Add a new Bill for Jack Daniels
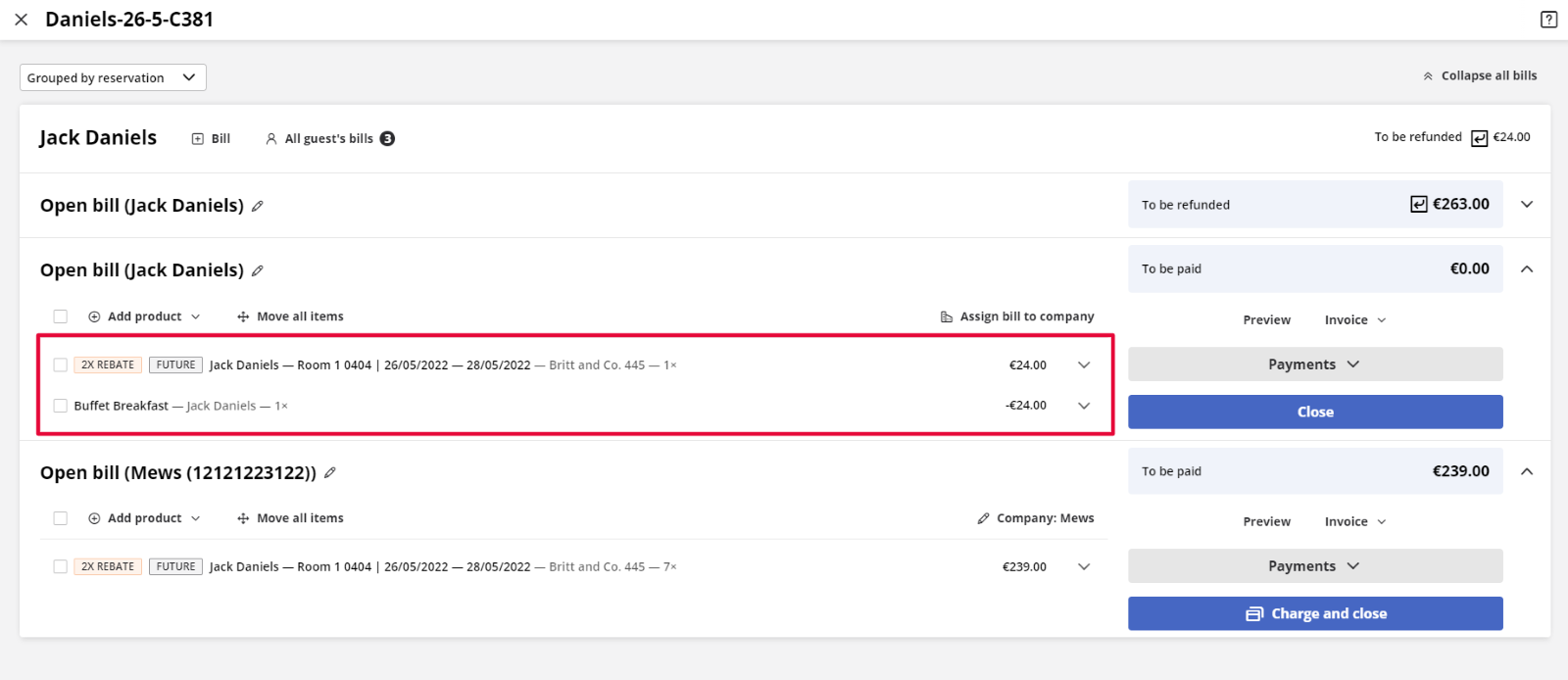 click(x=211, y=139)
